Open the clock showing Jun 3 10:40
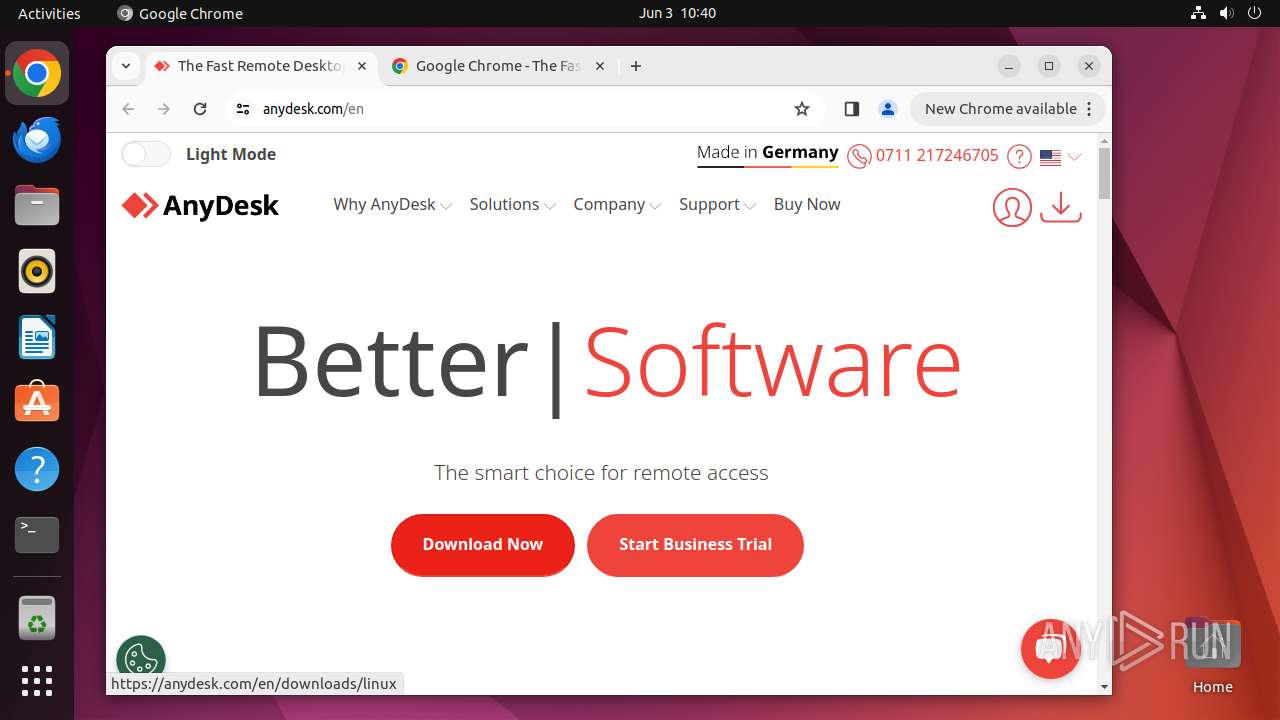This screenshot has height=720, width=1280. coord(677,13)
